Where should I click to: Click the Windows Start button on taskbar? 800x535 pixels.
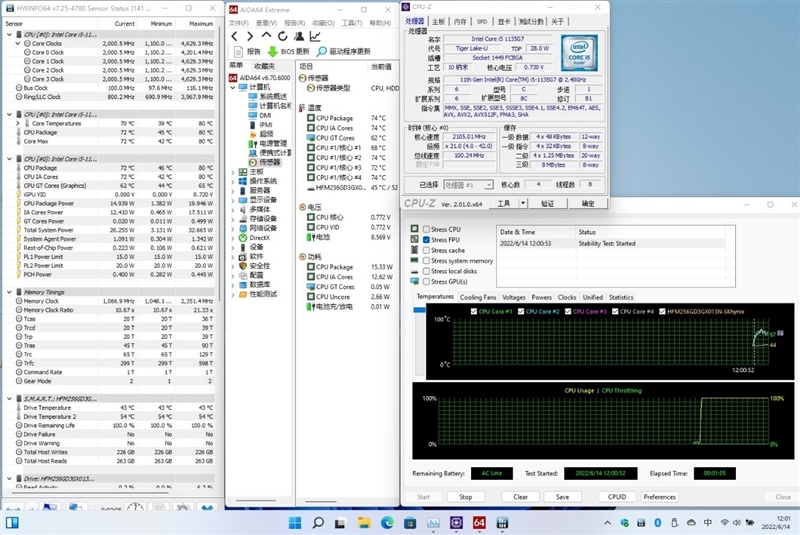[x=294, y=522]
